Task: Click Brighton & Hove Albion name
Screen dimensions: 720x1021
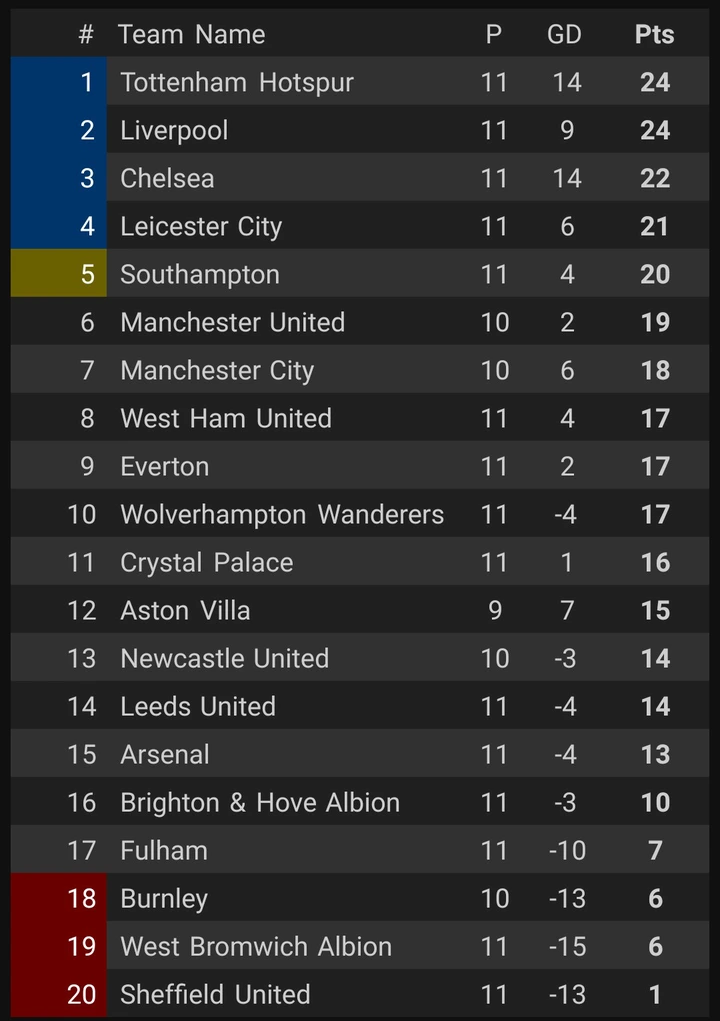Action: pos(260,802)
